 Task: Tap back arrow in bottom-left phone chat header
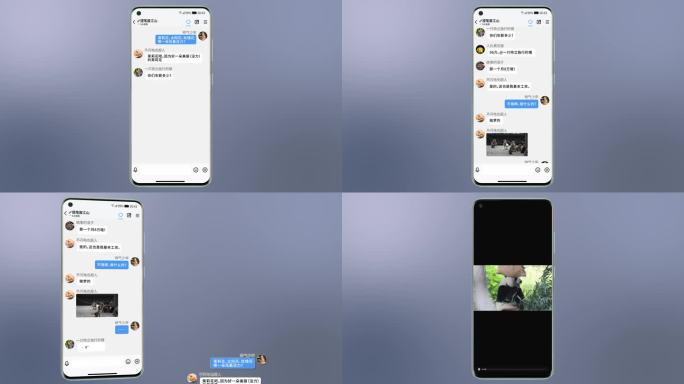(65, 213)
